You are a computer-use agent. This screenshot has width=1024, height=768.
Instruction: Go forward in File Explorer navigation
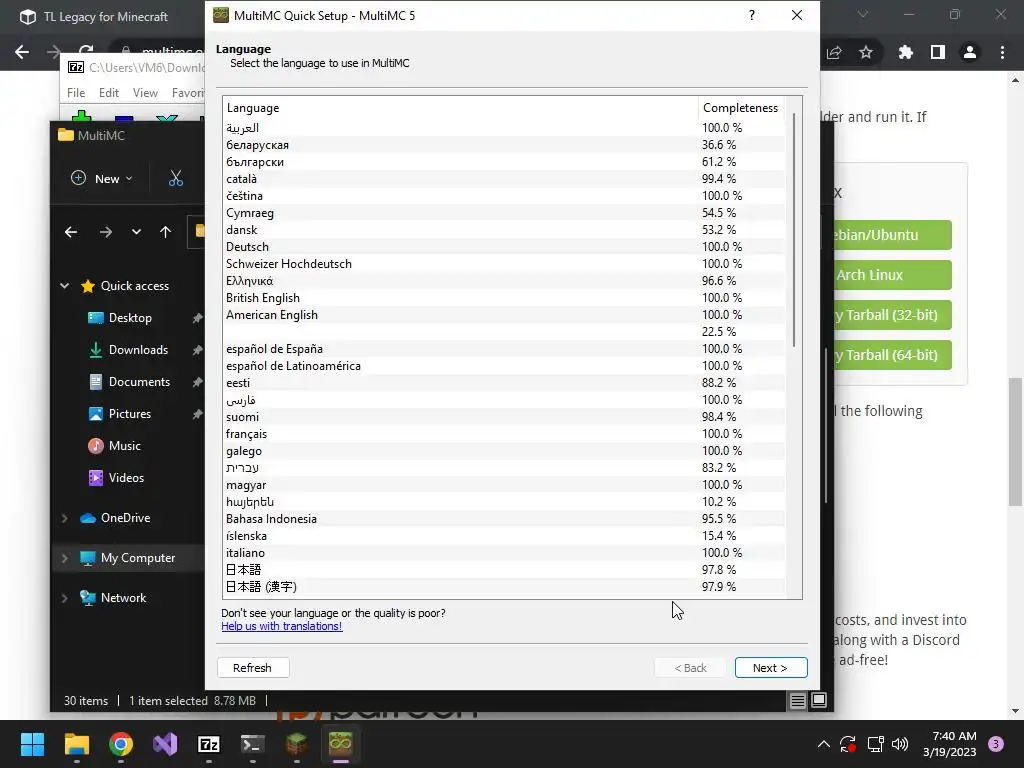105,232
